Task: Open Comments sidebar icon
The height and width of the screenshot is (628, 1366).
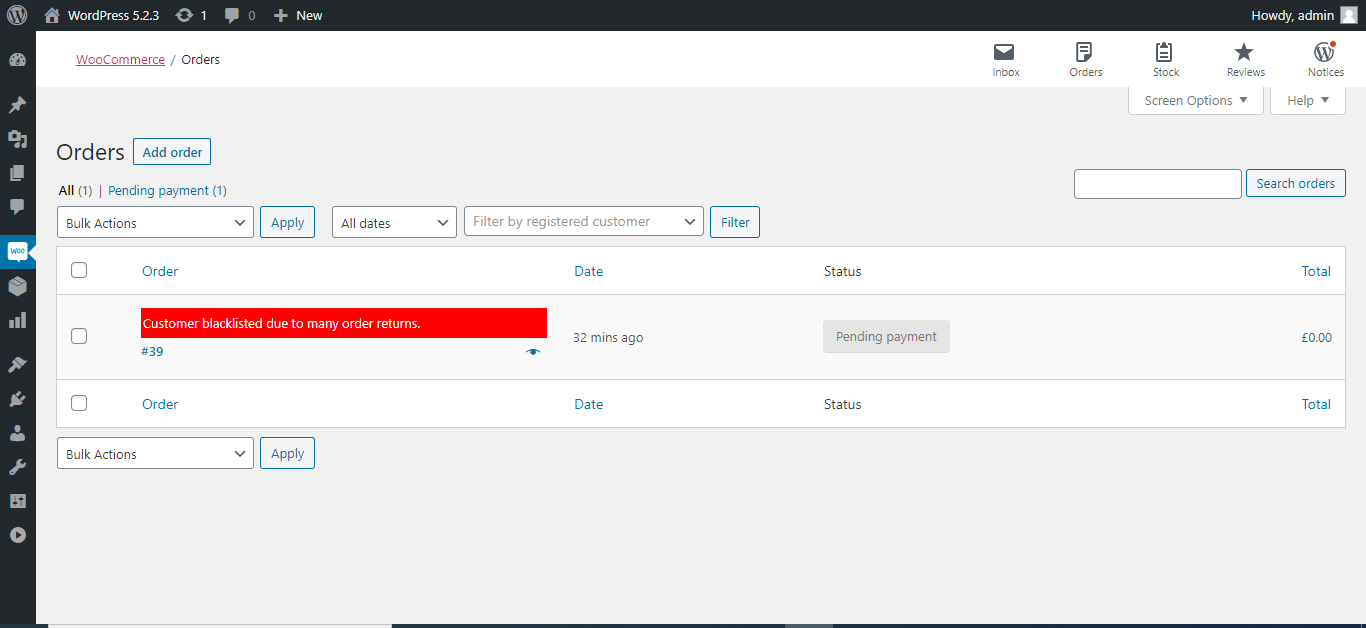Action: (17, 207)
